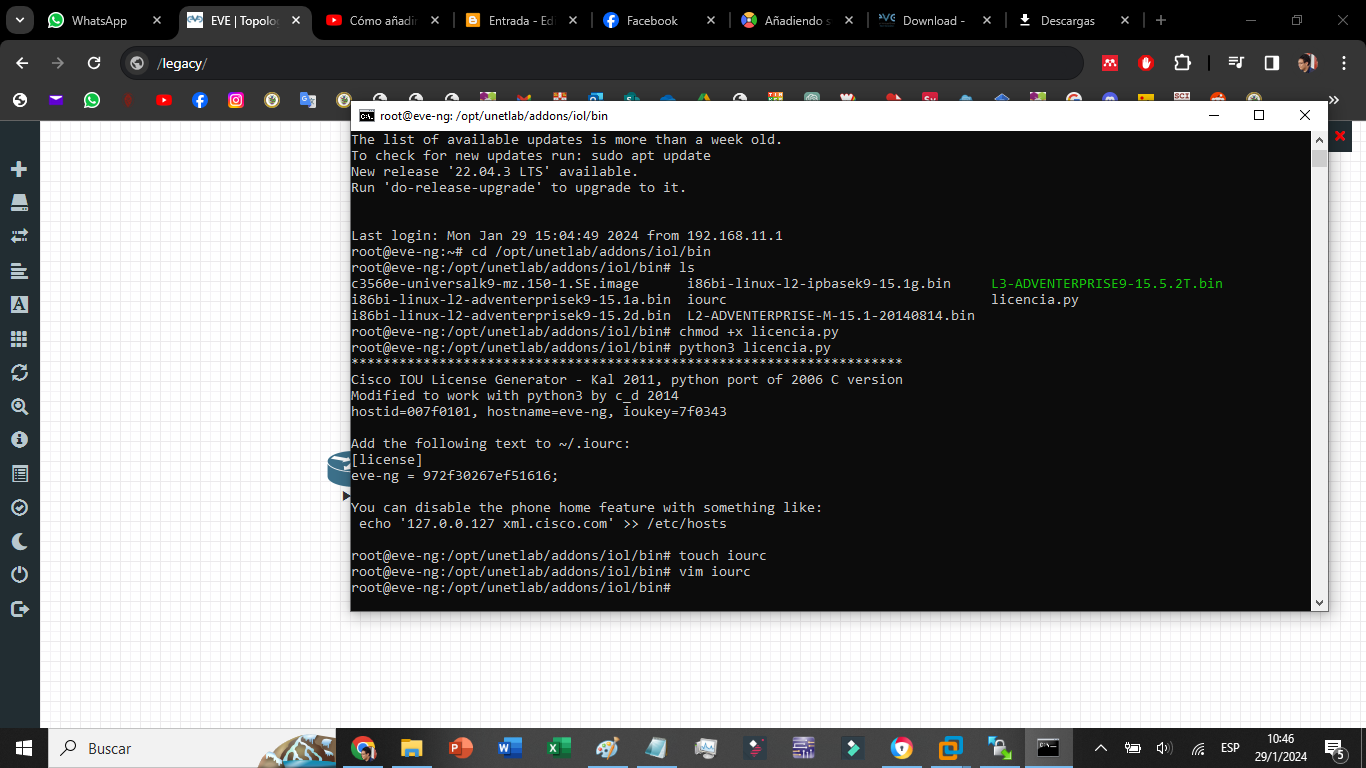
Task: Open the volume speaker tray icon
Action: pyautogui.click(x=1164, y=748)
